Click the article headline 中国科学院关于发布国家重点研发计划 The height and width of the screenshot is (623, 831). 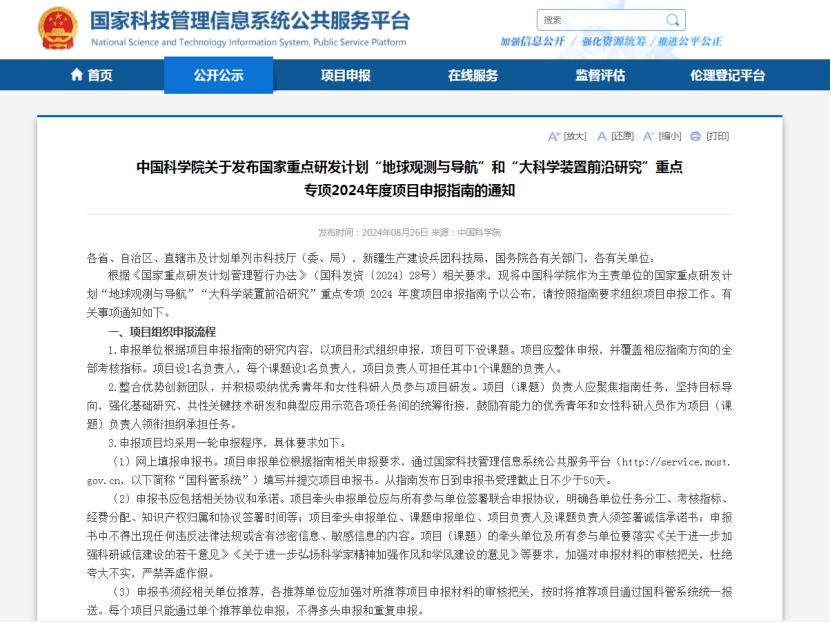[x=409, y=167]
